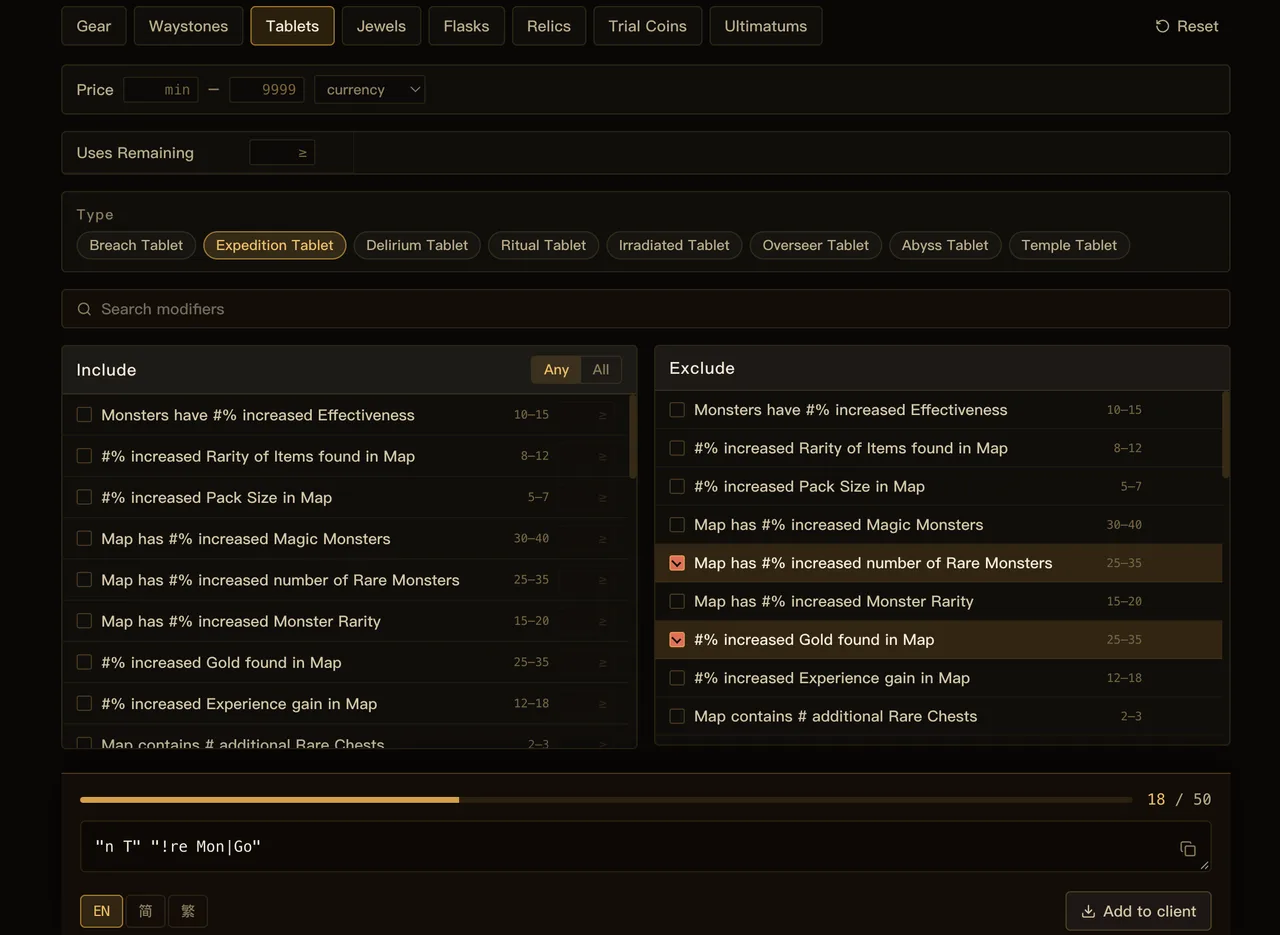The height and width of the screenshot is (935, 1280).
Task: Select the Irradiated Tablet type
Action: tap(674, 245)
